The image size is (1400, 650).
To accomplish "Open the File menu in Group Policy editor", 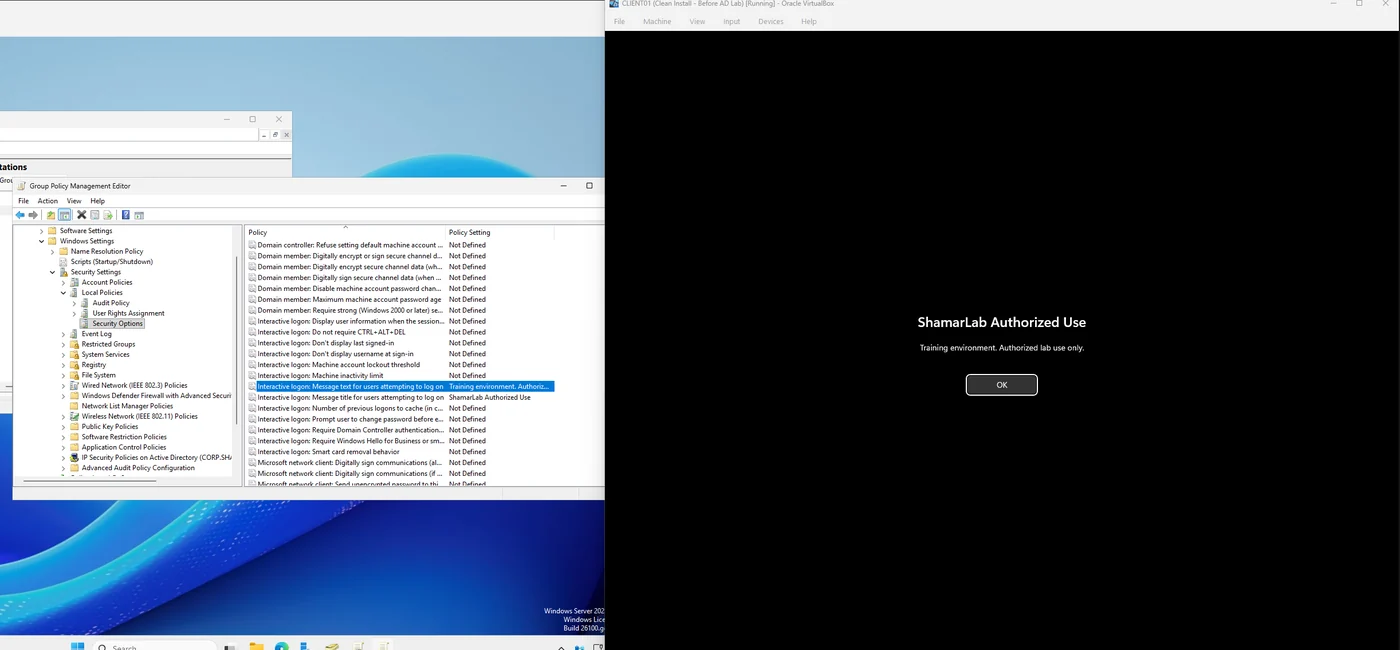I will click(x=24, y=201).
